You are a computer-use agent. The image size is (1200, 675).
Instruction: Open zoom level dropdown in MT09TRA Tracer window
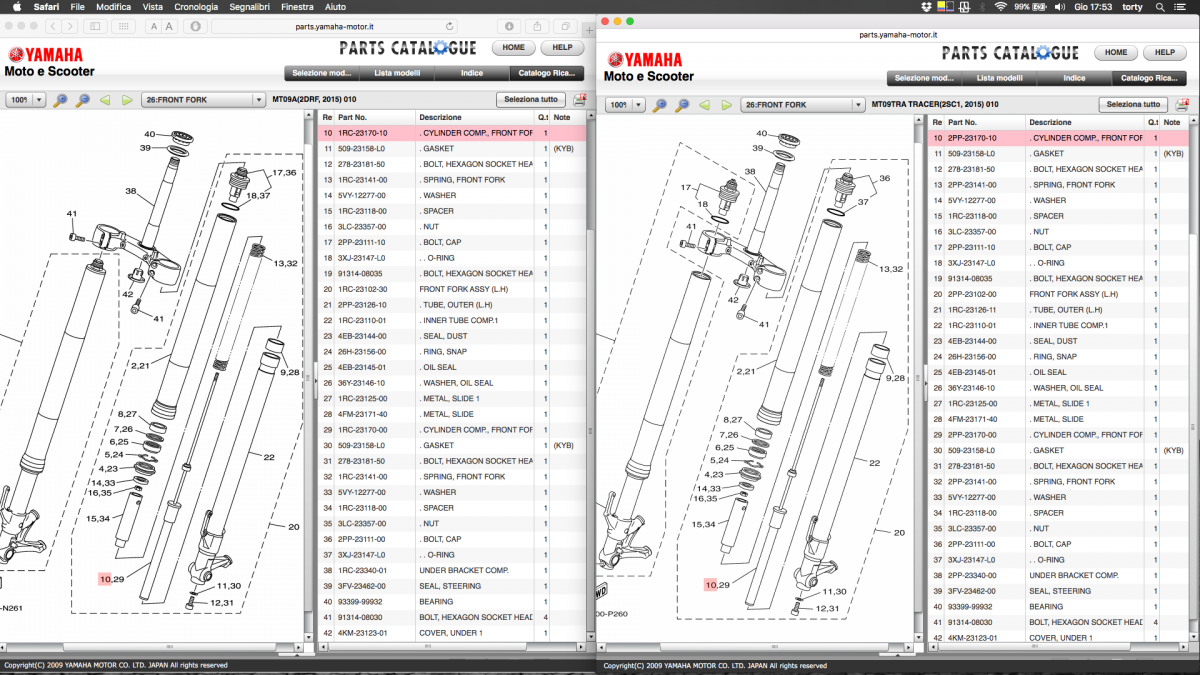624,104
